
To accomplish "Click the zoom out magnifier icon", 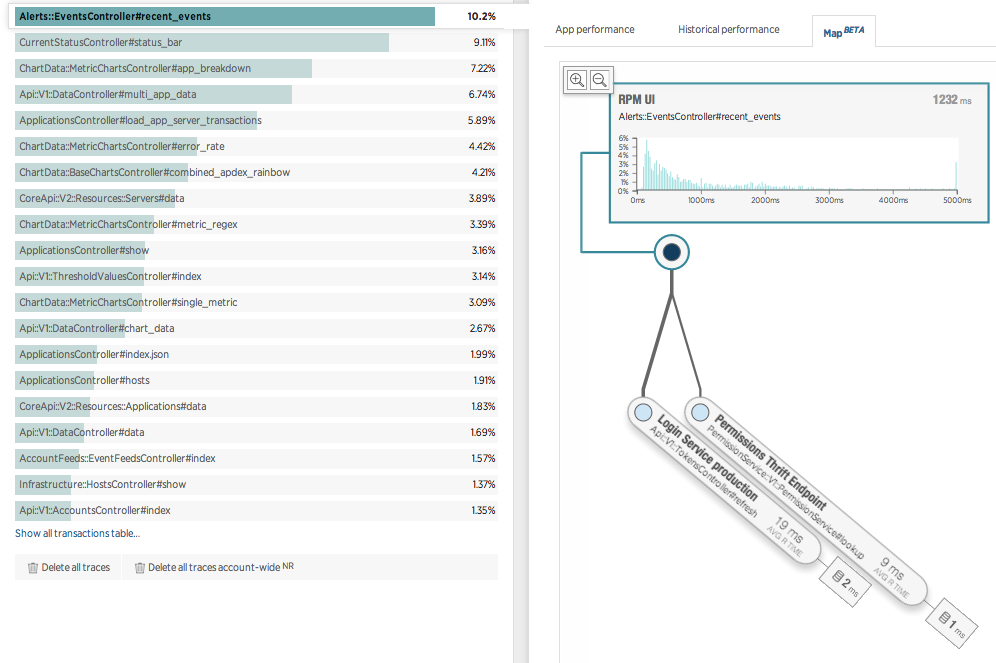I will tap(600, 80).
